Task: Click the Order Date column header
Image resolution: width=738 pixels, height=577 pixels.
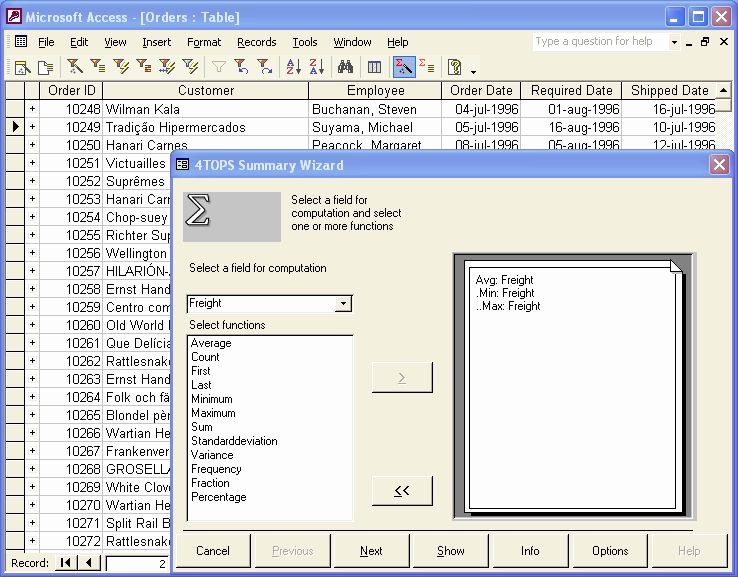Action: pyautogui.click(x=481, y=90)
